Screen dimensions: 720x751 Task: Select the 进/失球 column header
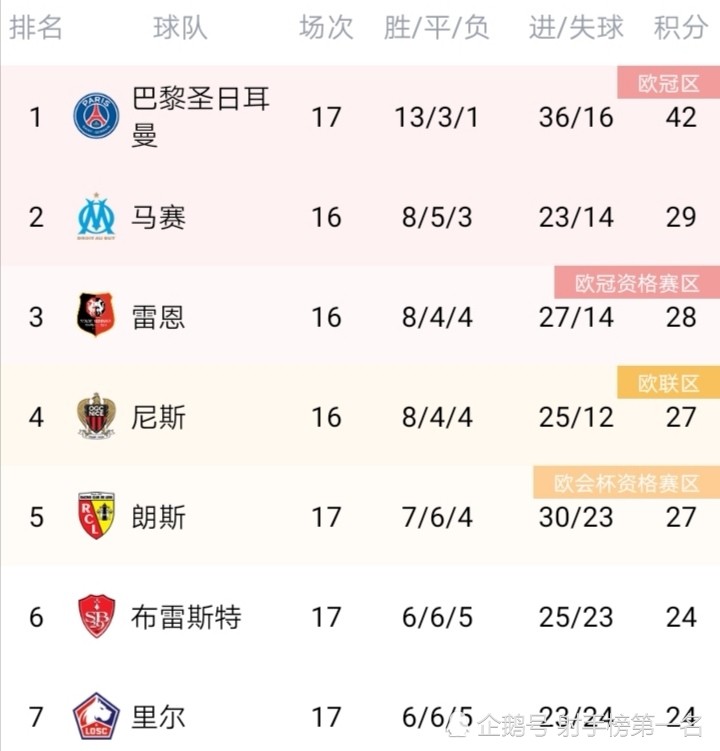[576, 27]
